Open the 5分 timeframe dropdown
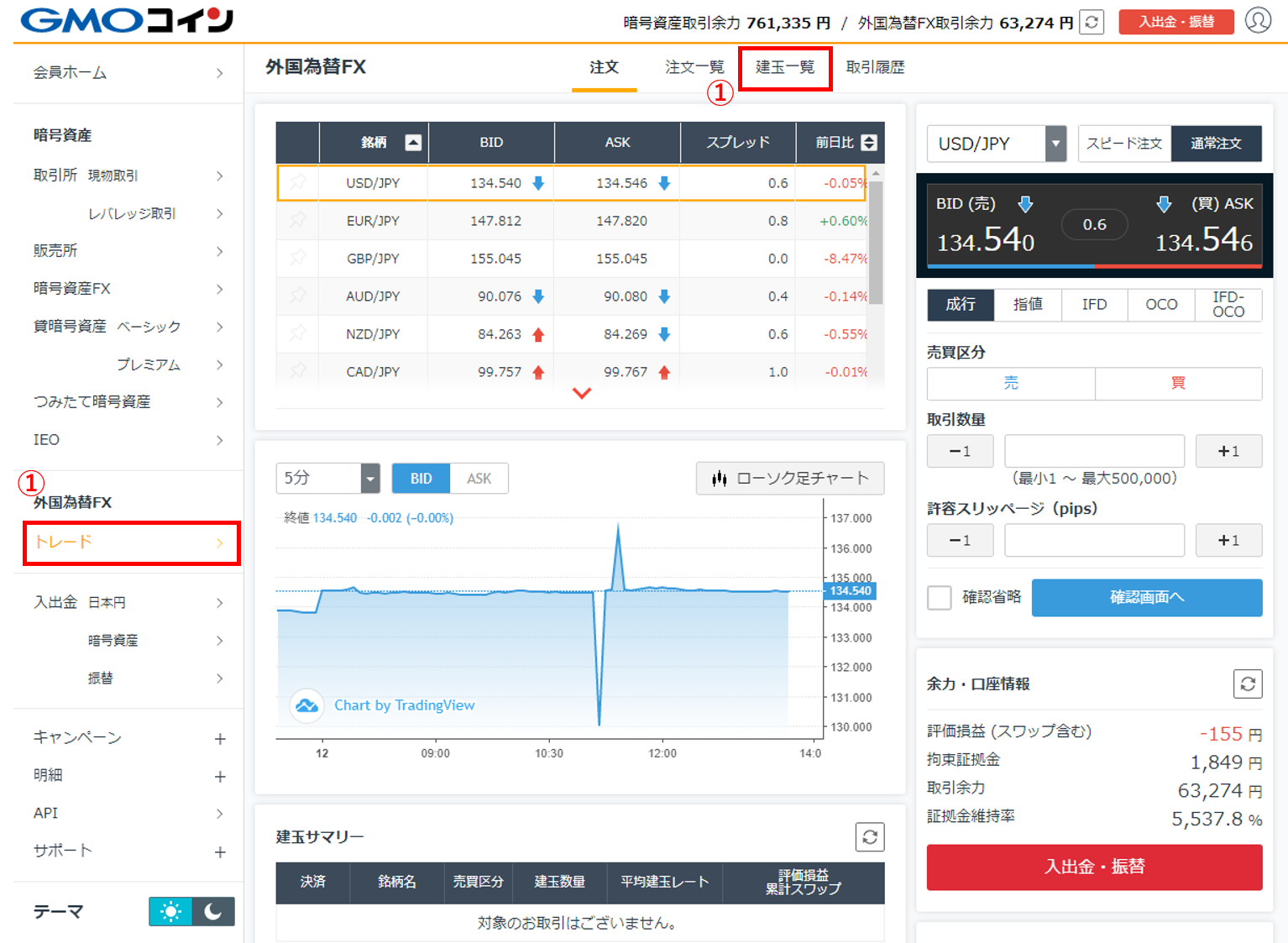The image size is (1288, 943). pyautogui.click(x=370, y=478)
